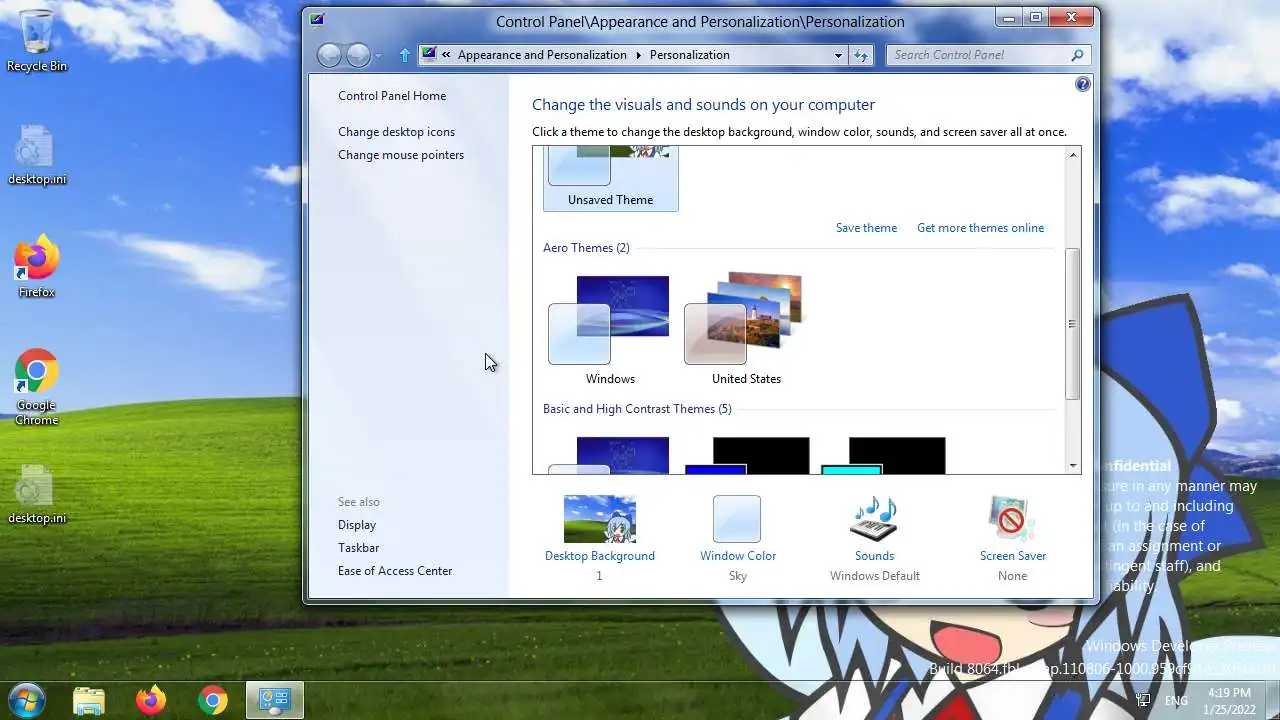Open the Window Color Sky swatch
The width and height of the screenshot is (1280, 720).
(x=737, y=519)
